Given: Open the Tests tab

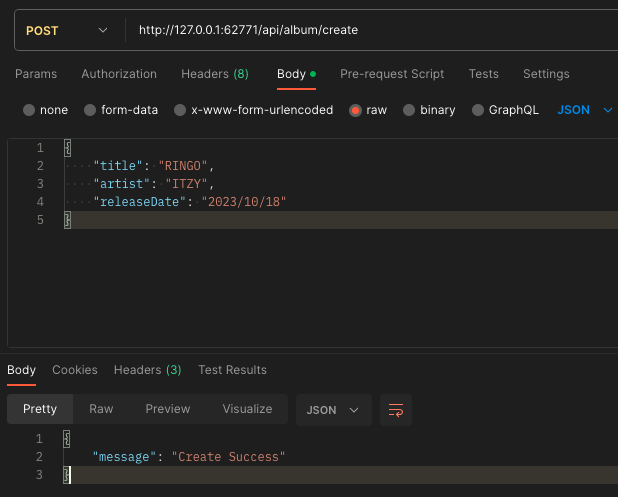Looking at the screenshot, I should 484,74.
